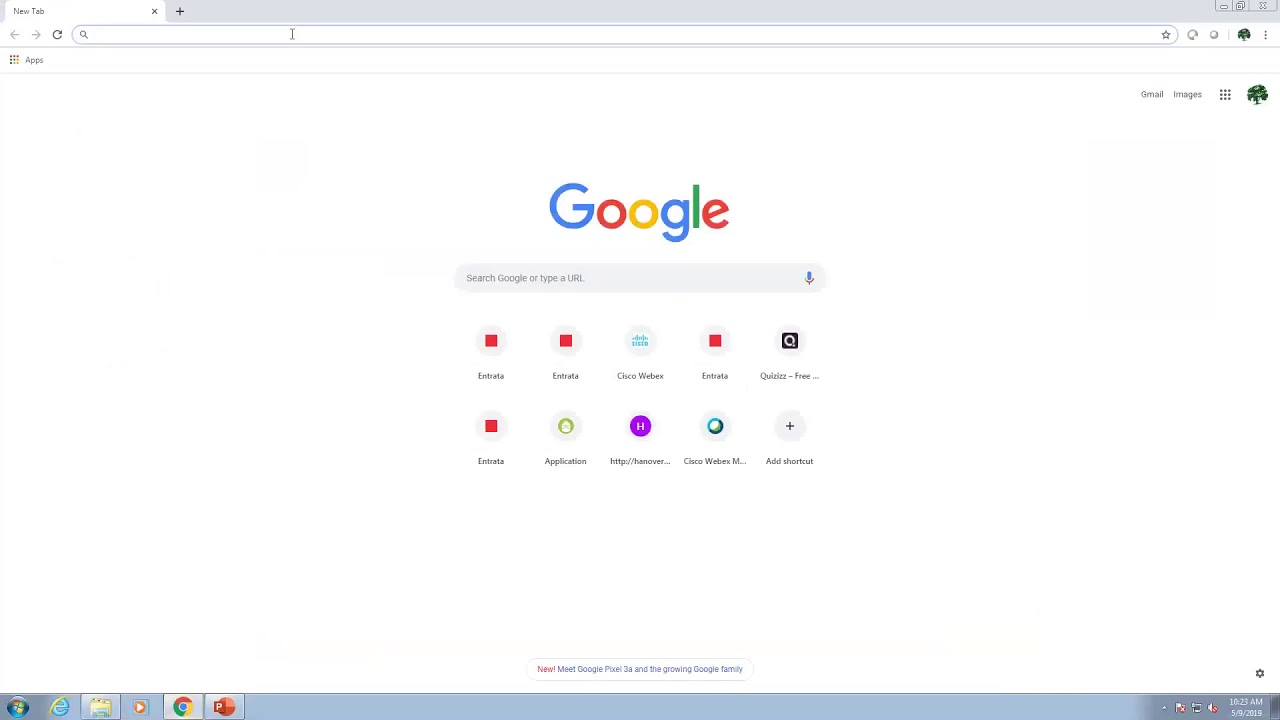Click the browser Forward arrow
The height and width of the screenshot is (720, 1280).
pos(36,35)
